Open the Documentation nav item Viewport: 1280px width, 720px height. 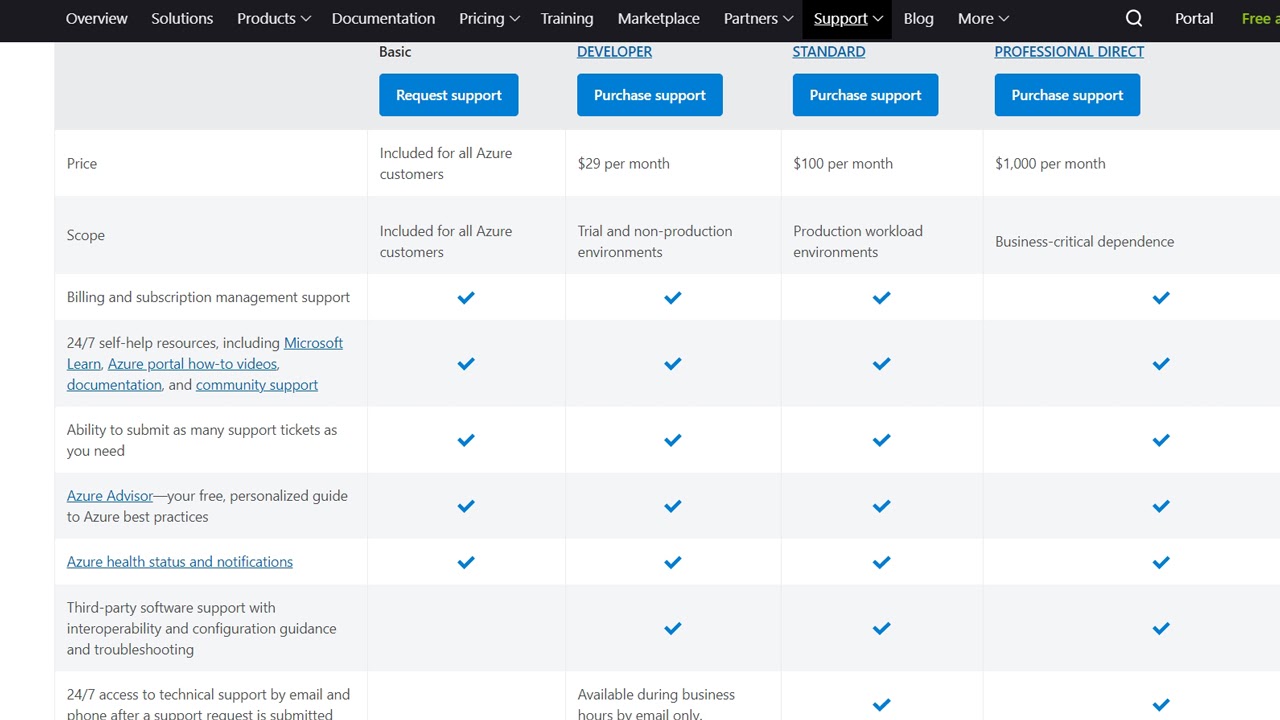tap(383, 18)
